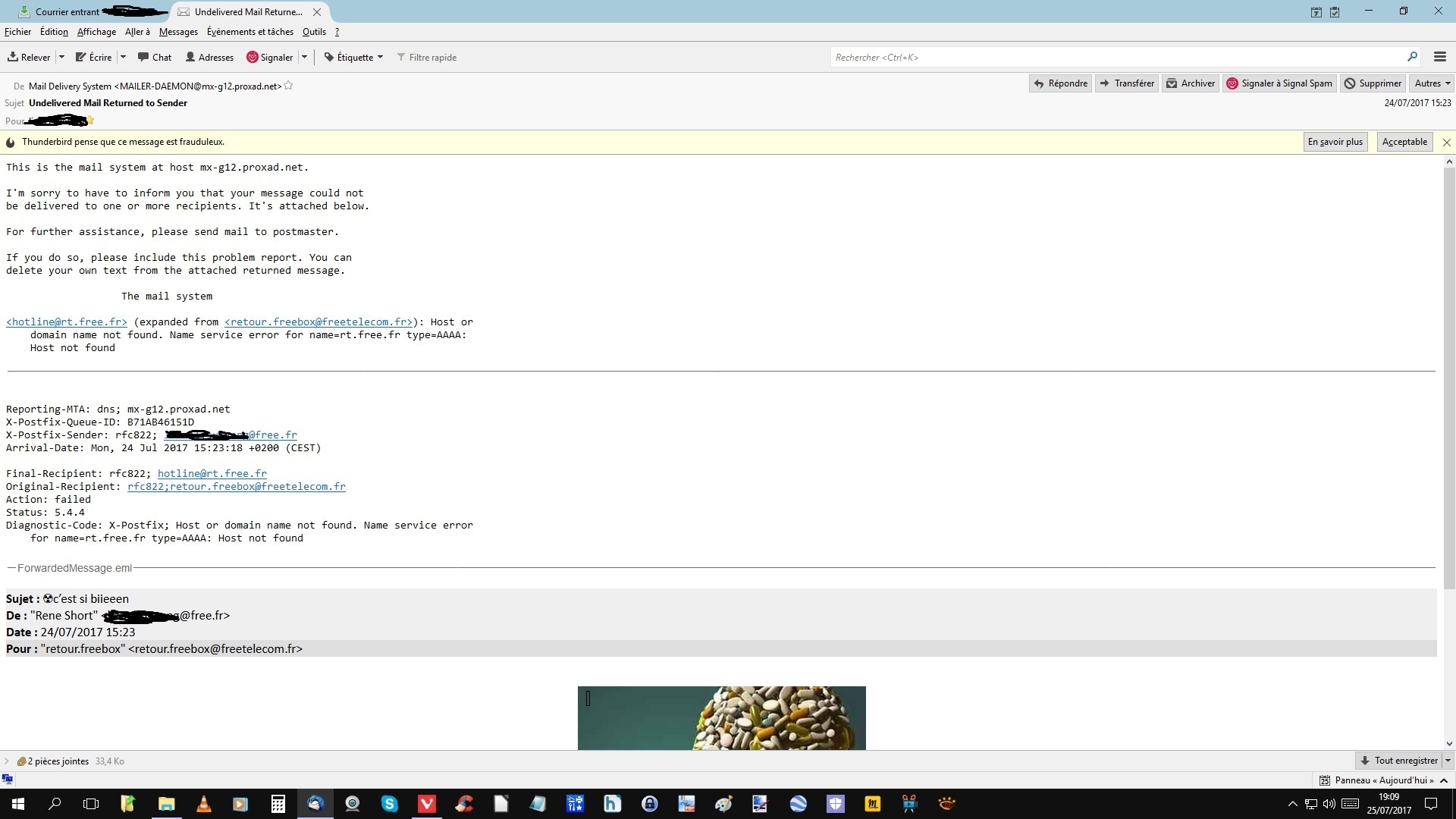Click the Relever get messages icon

tap(13, 57)
